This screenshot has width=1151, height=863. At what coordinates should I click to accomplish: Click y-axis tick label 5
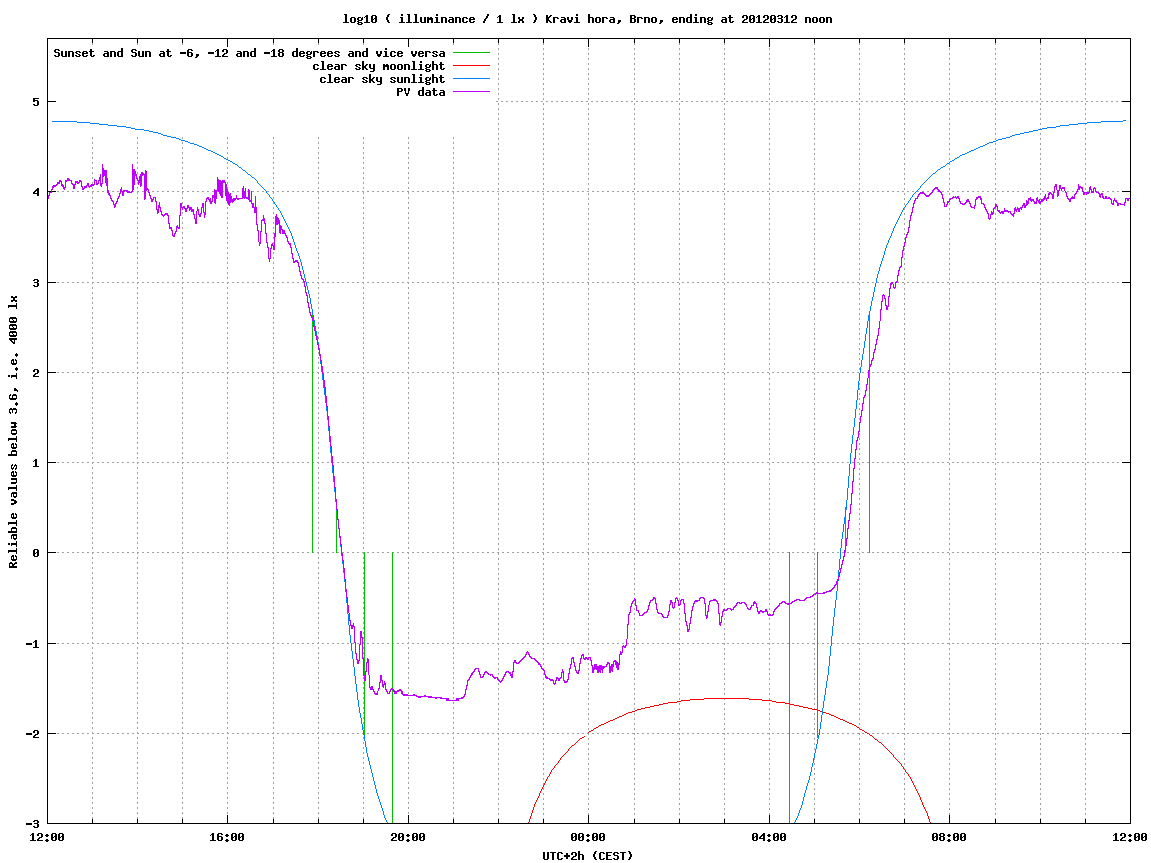pyautogui.click(x=36, y=101)
